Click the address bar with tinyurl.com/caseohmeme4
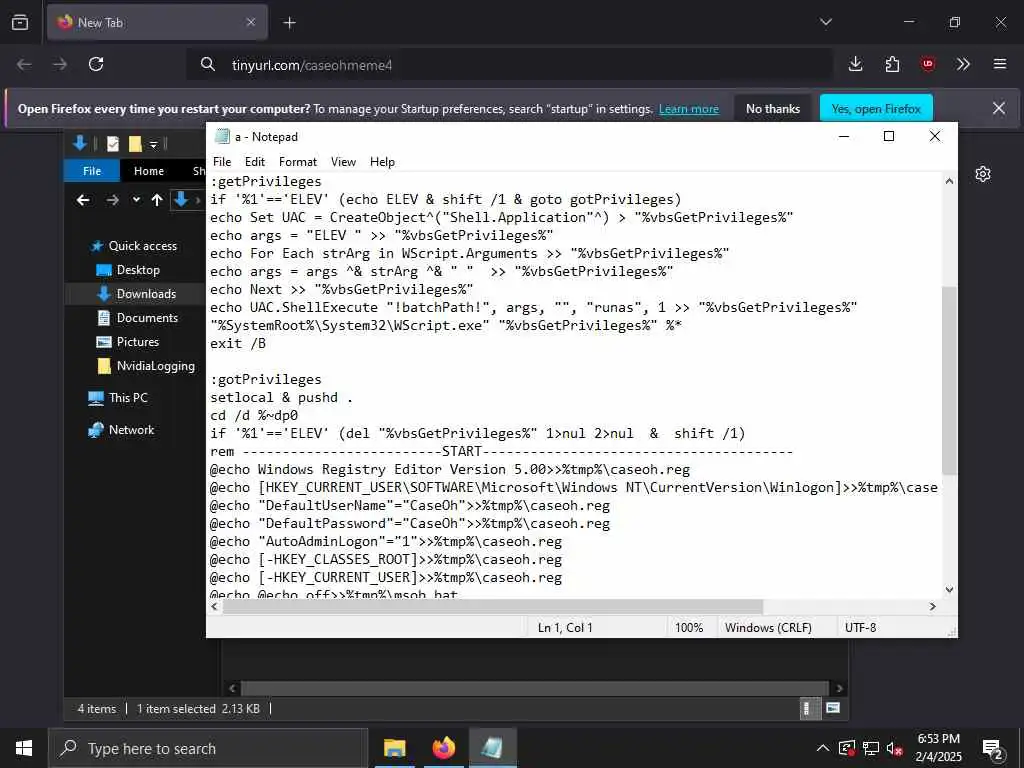The height and width of the screenshot is (768, 1024). coord(509,65)
